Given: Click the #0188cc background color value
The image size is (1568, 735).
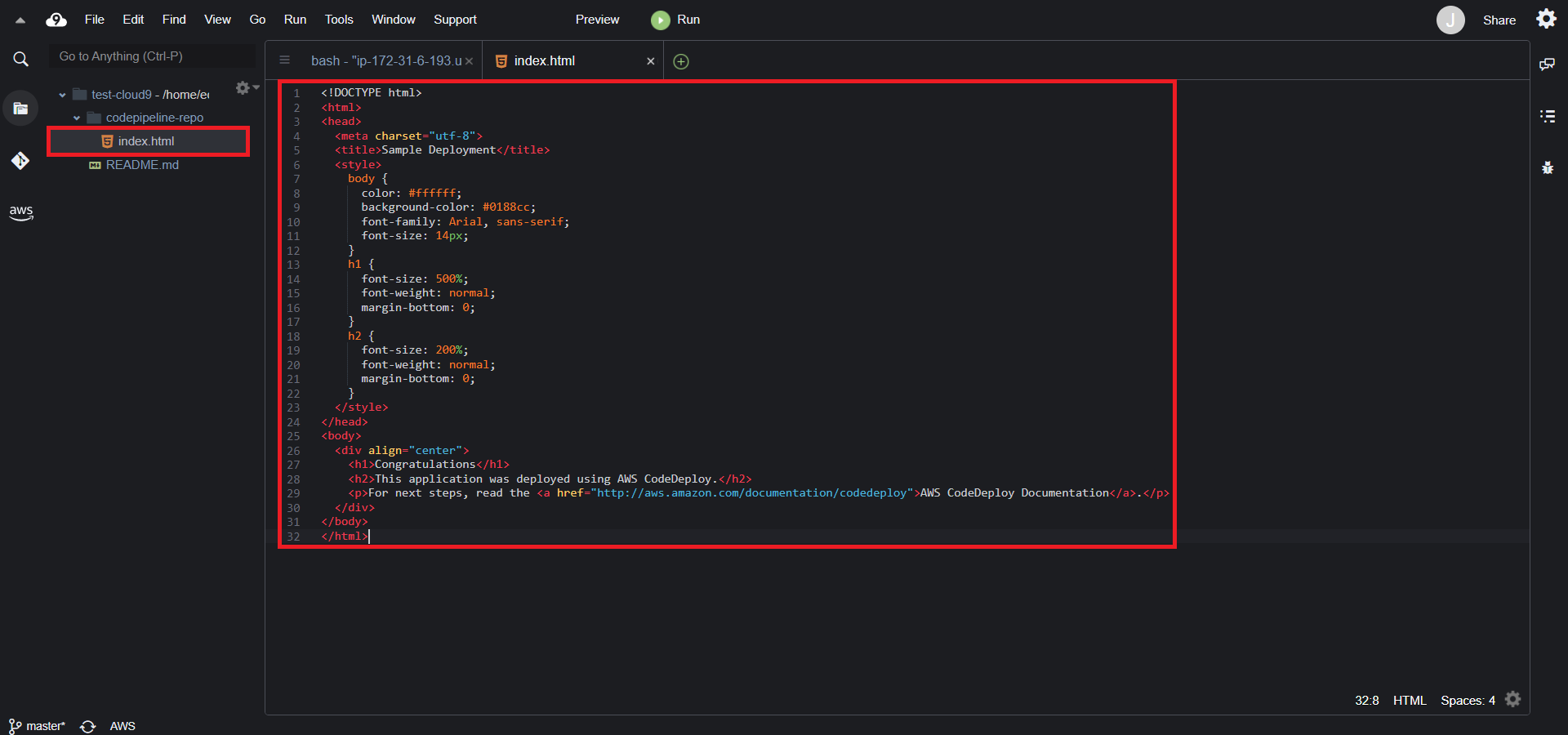Looking at the screenshot, I should (506, 207).
